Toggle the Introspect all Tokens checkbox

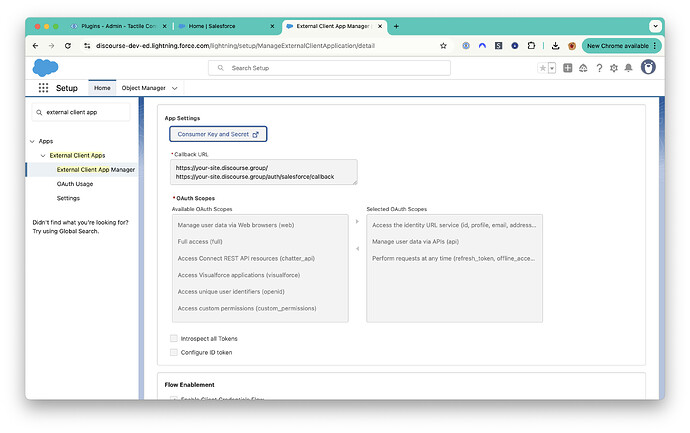174,338
